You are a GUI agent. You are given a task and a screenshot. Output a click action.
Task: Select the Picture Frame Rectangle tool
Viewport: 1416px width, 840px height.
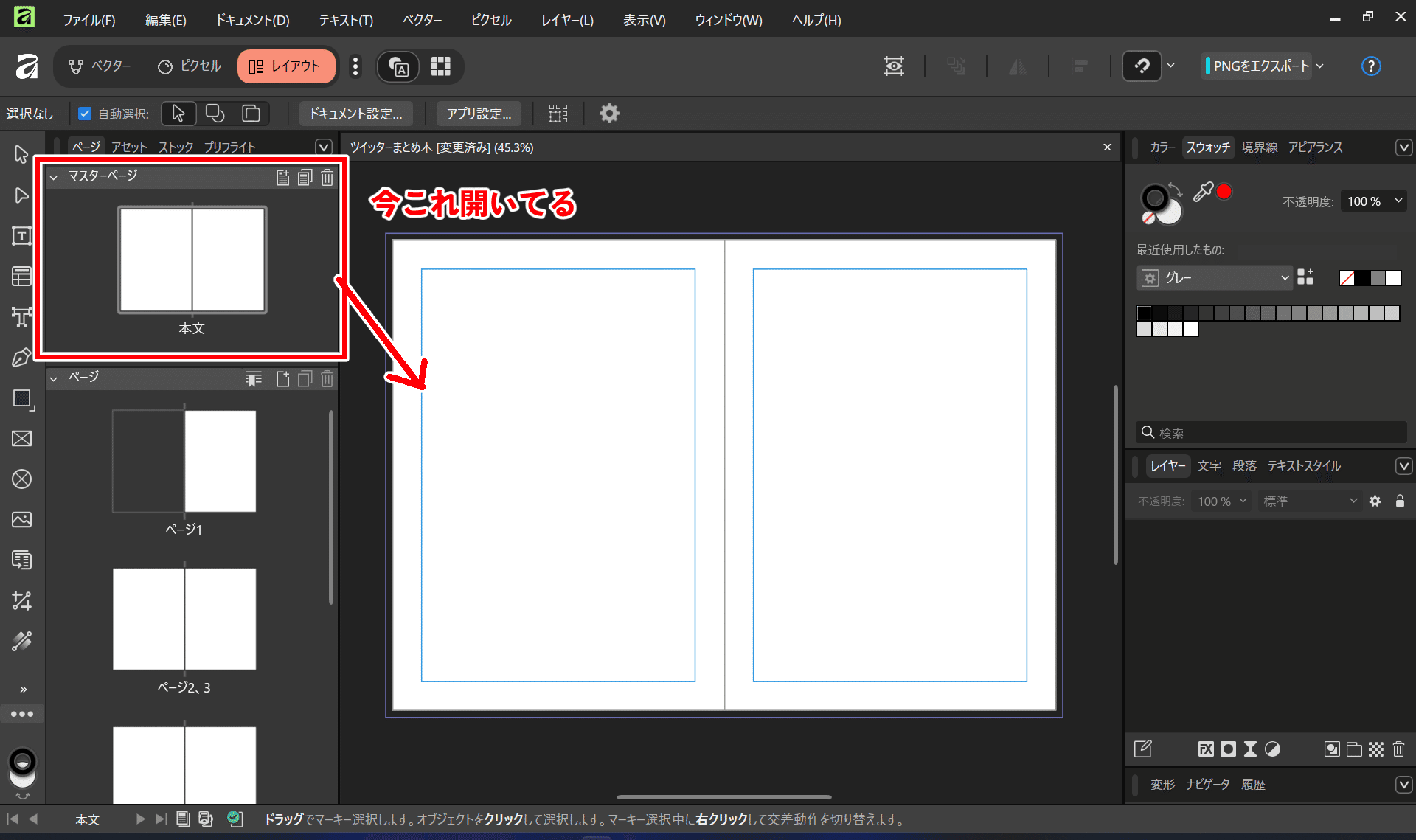pos(21,439)
